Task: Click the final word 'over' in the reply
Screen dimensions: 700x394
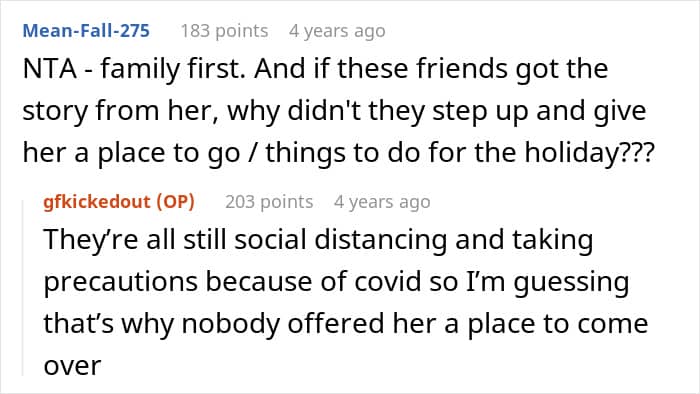Action: [72, 366]
